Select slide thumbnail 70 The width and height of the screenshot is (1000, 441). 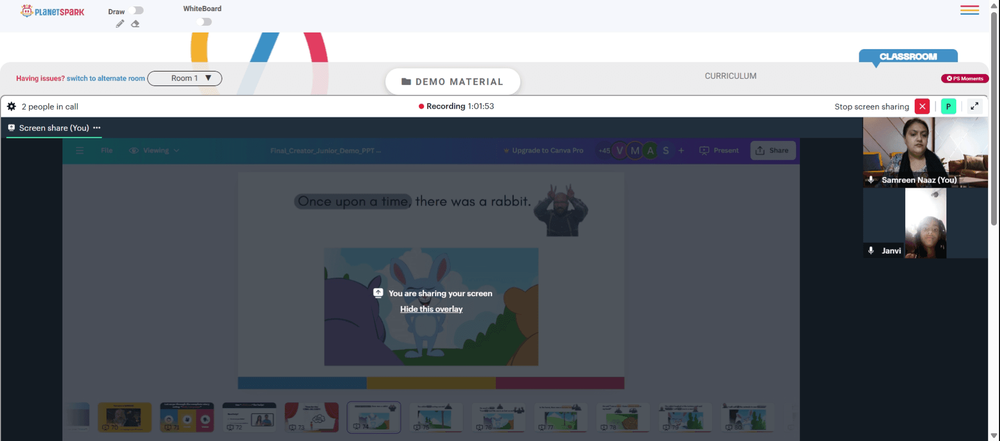(125, 417)
